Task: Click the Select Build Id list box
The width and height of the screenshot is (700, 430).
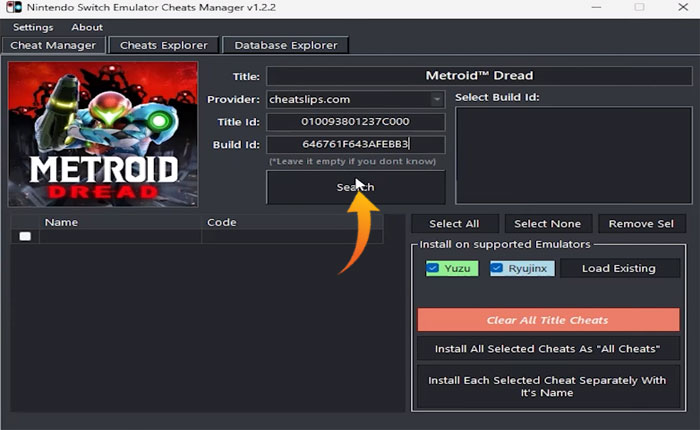Action: coord(573,155)
